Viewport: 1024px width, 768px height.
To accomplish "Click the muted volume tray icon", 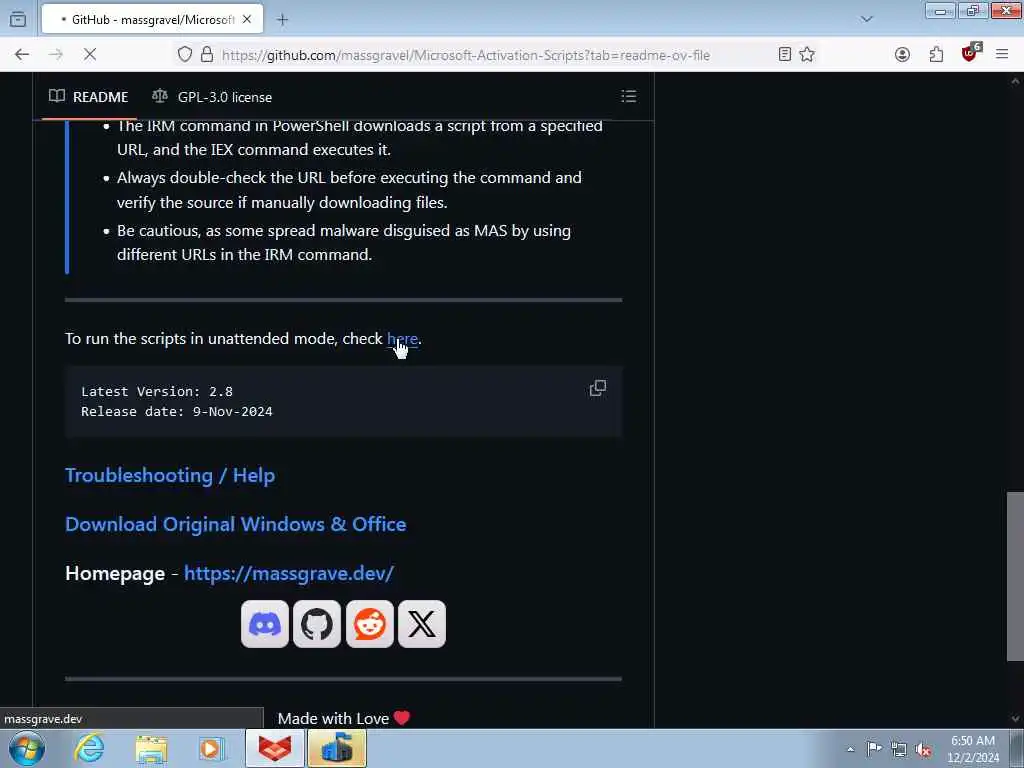I will click(923, 749).
